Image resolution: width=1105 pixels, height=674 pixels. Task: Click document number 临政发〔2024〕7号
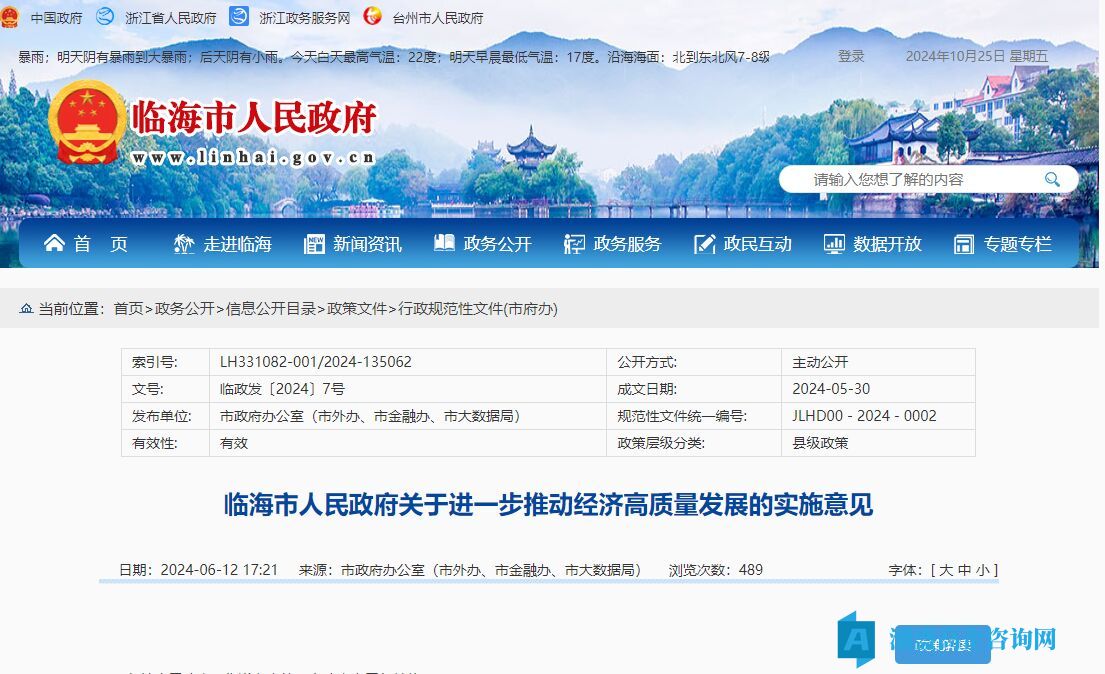283,389
